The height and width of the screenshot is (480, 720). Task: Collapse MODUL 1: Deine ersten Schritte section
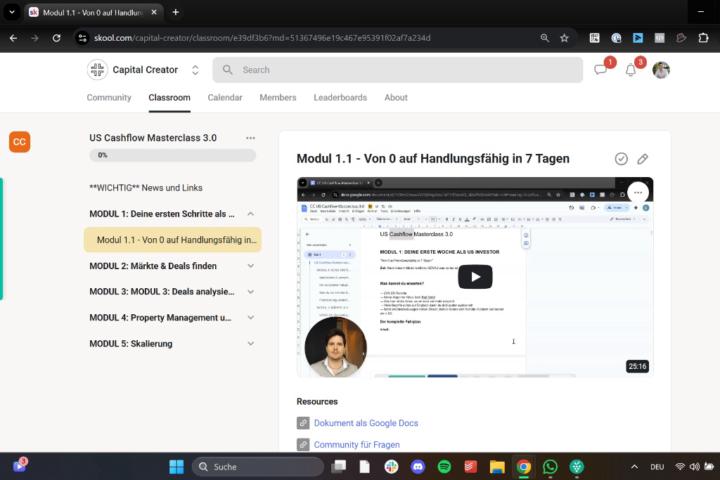[x=251, y=214]
